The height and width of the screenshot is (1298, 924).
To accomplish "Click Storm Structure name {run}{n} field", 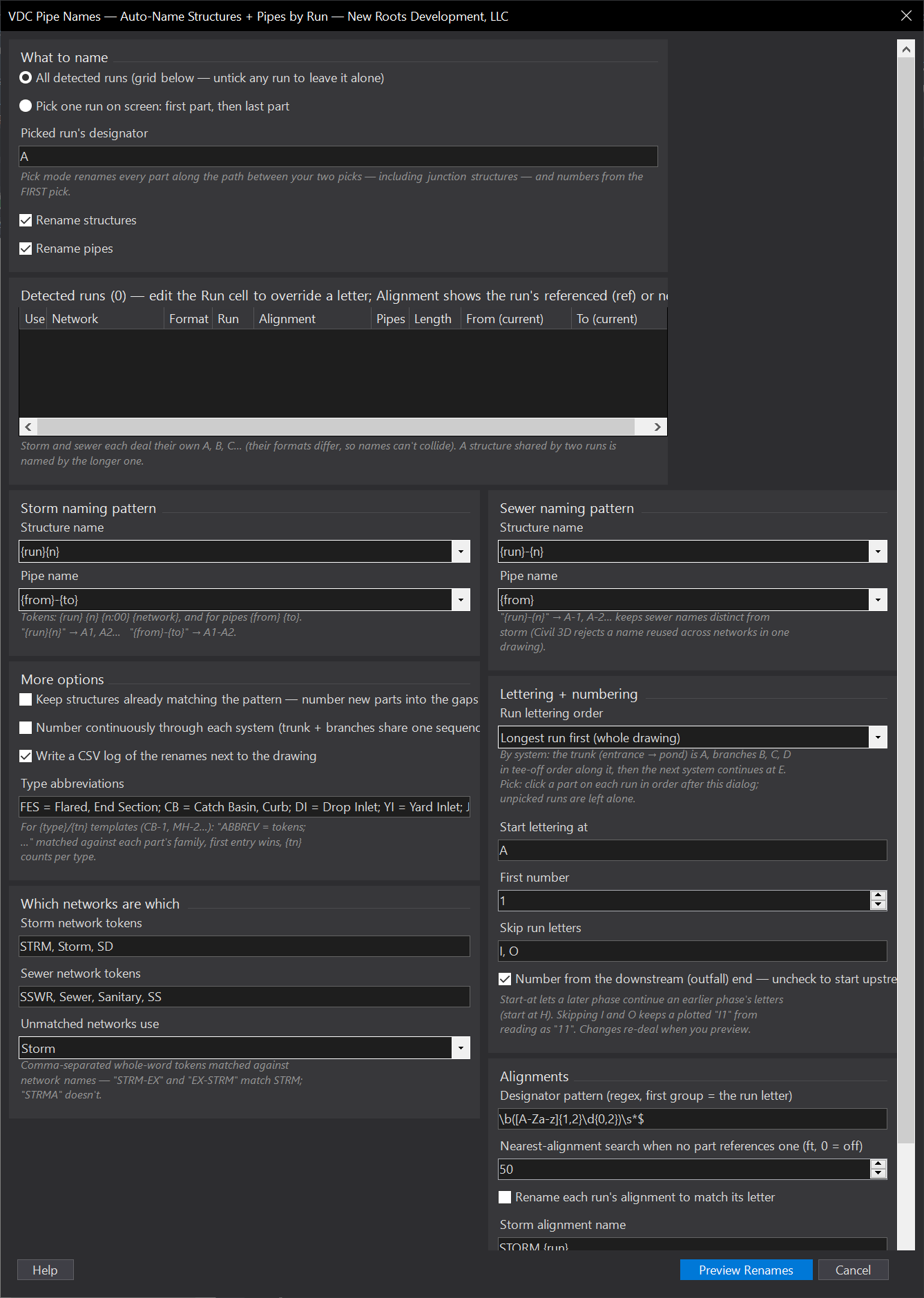I will tap(235, 552).
